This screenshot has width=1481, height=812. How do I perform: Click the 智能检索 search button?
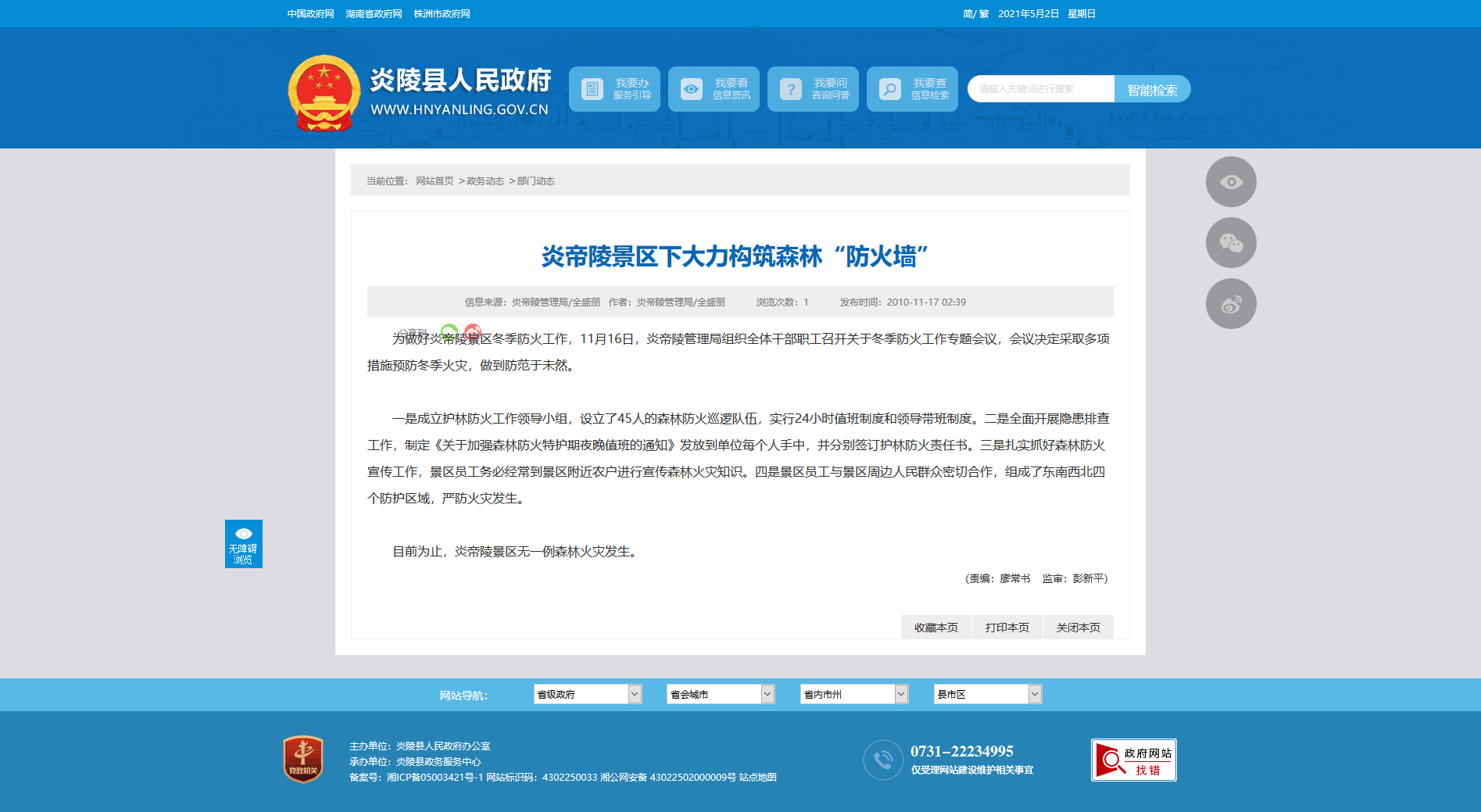(x=1152, y=89)
